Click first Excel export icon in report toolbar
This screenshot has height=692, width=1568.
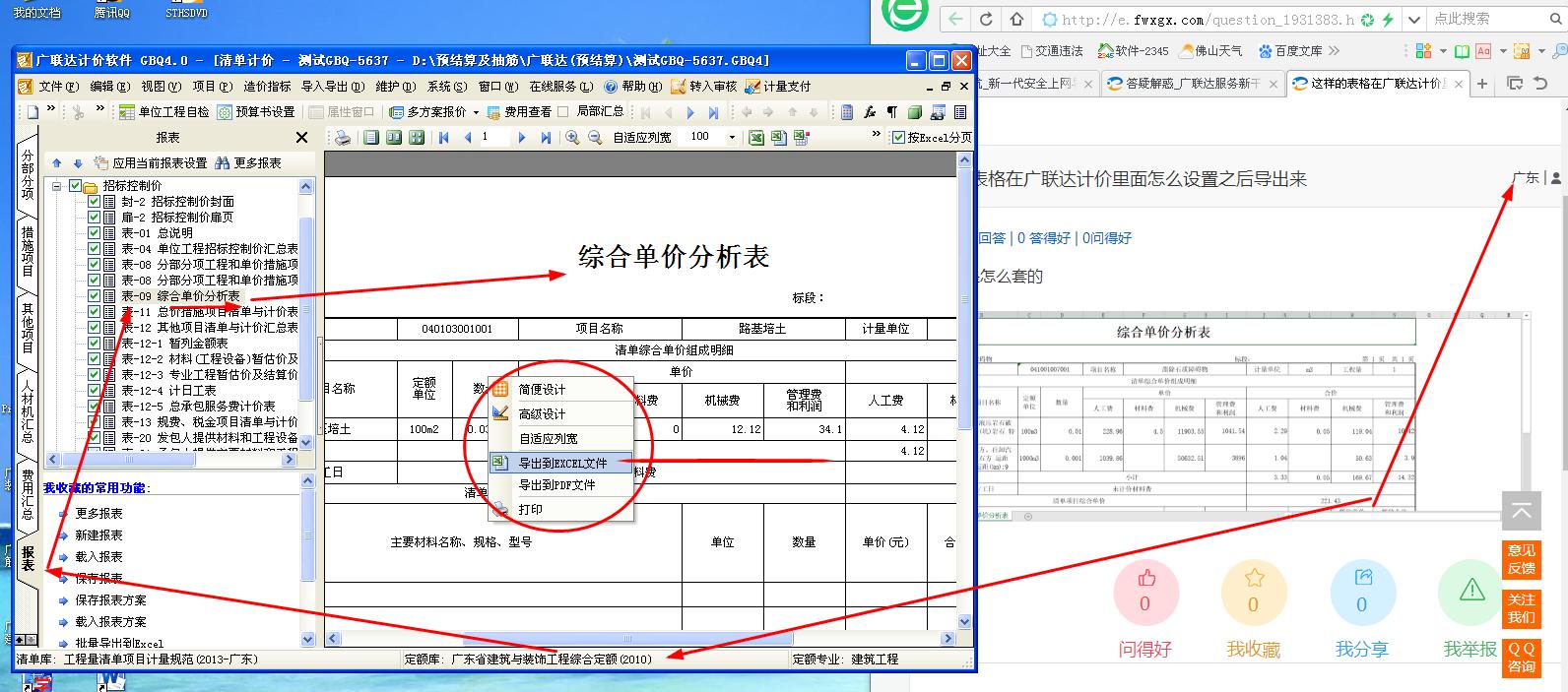pyautogui.click(x=756, y=138)
